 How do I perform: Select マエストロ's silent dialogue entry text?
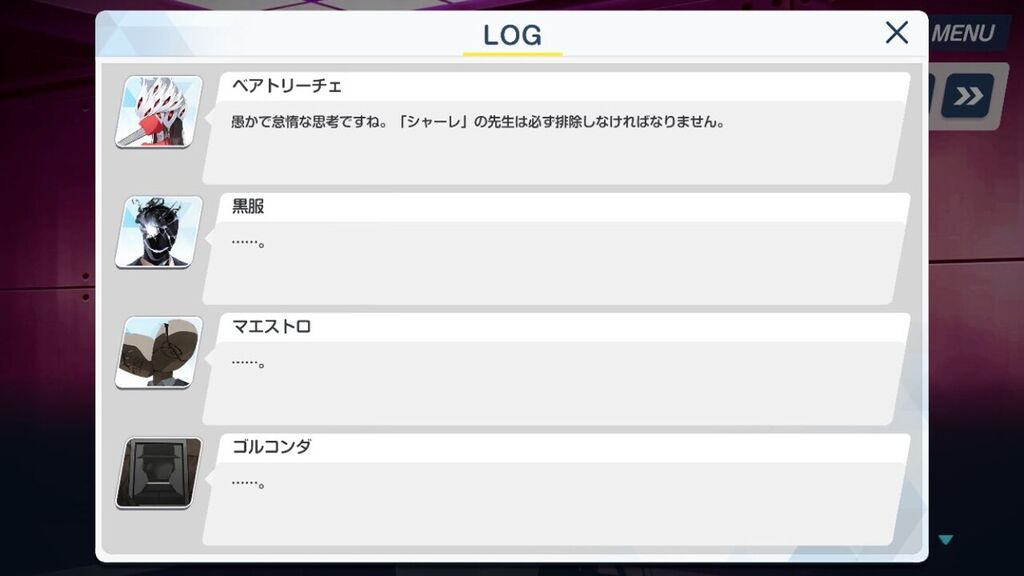(x=248, y=363)
